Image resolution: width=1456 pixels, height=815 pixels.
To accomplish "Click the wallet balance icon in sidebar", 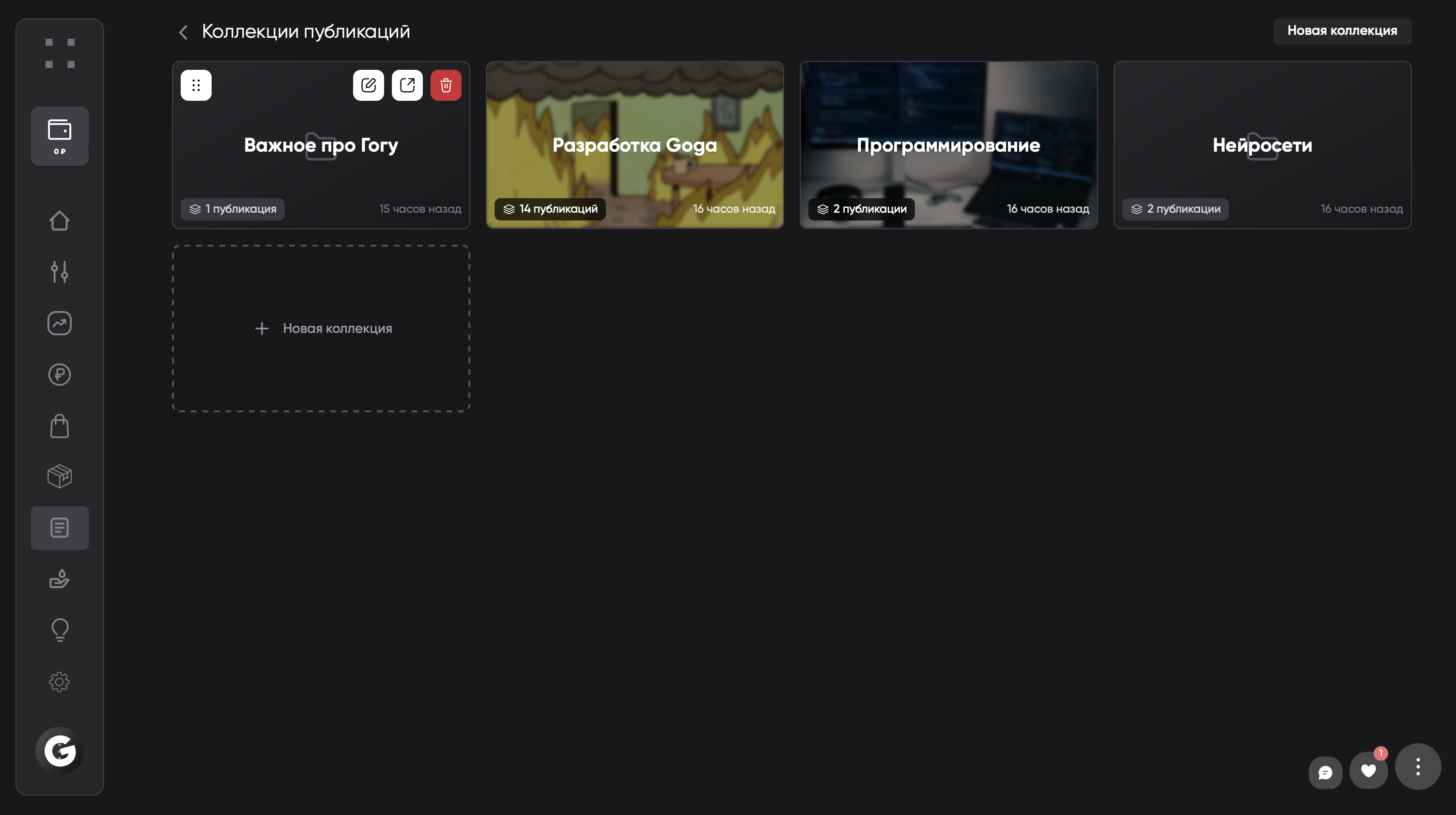I will (x=60, y=136).
